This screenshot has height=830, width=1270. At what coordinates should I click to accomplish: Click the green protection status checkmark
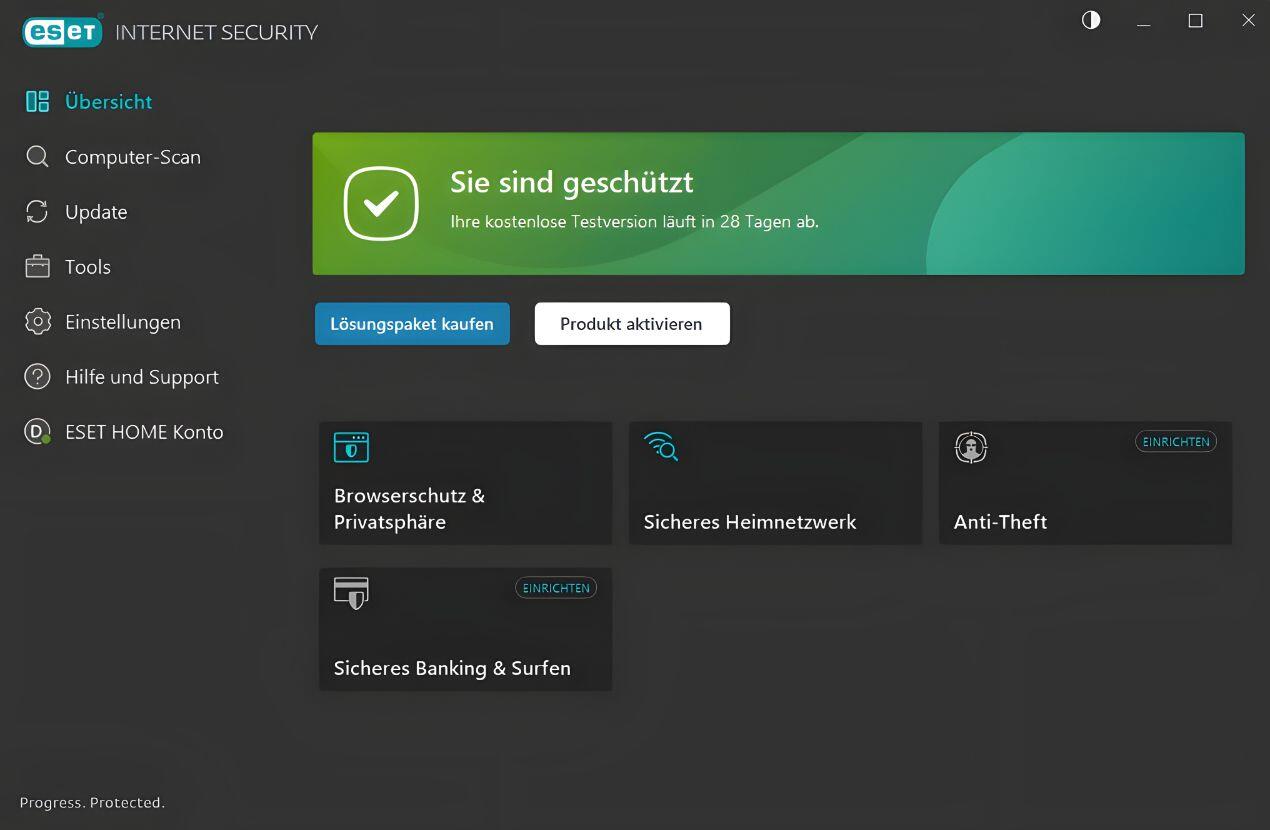coord(381,203)
